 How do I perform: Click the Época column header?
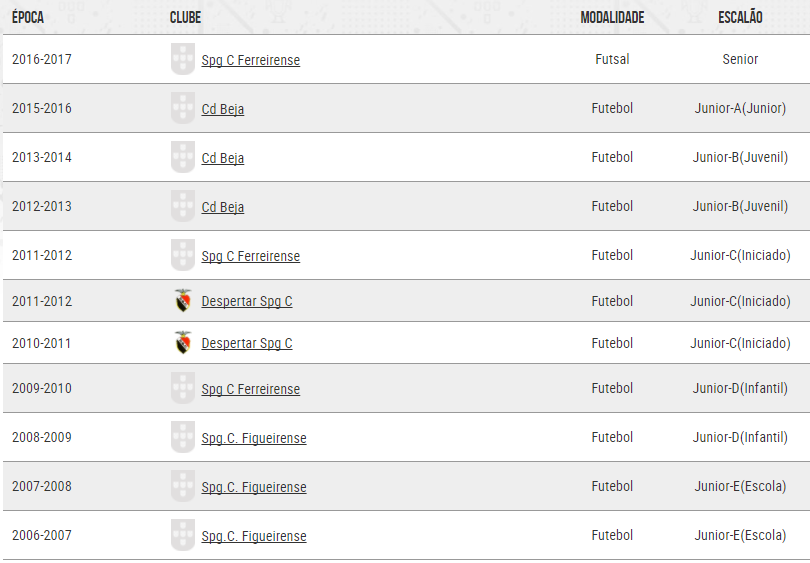(x=28, y=18)
